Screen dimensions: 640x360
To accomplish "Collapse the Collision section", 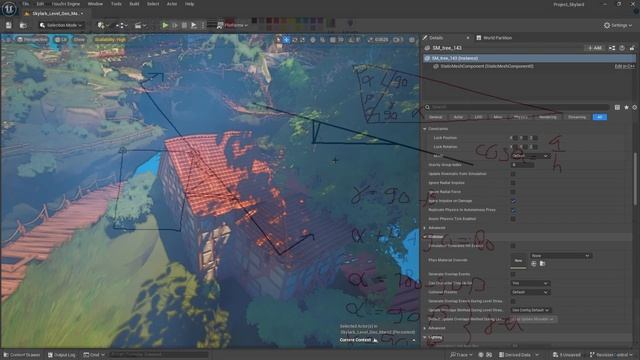I will tap(425, 237).
